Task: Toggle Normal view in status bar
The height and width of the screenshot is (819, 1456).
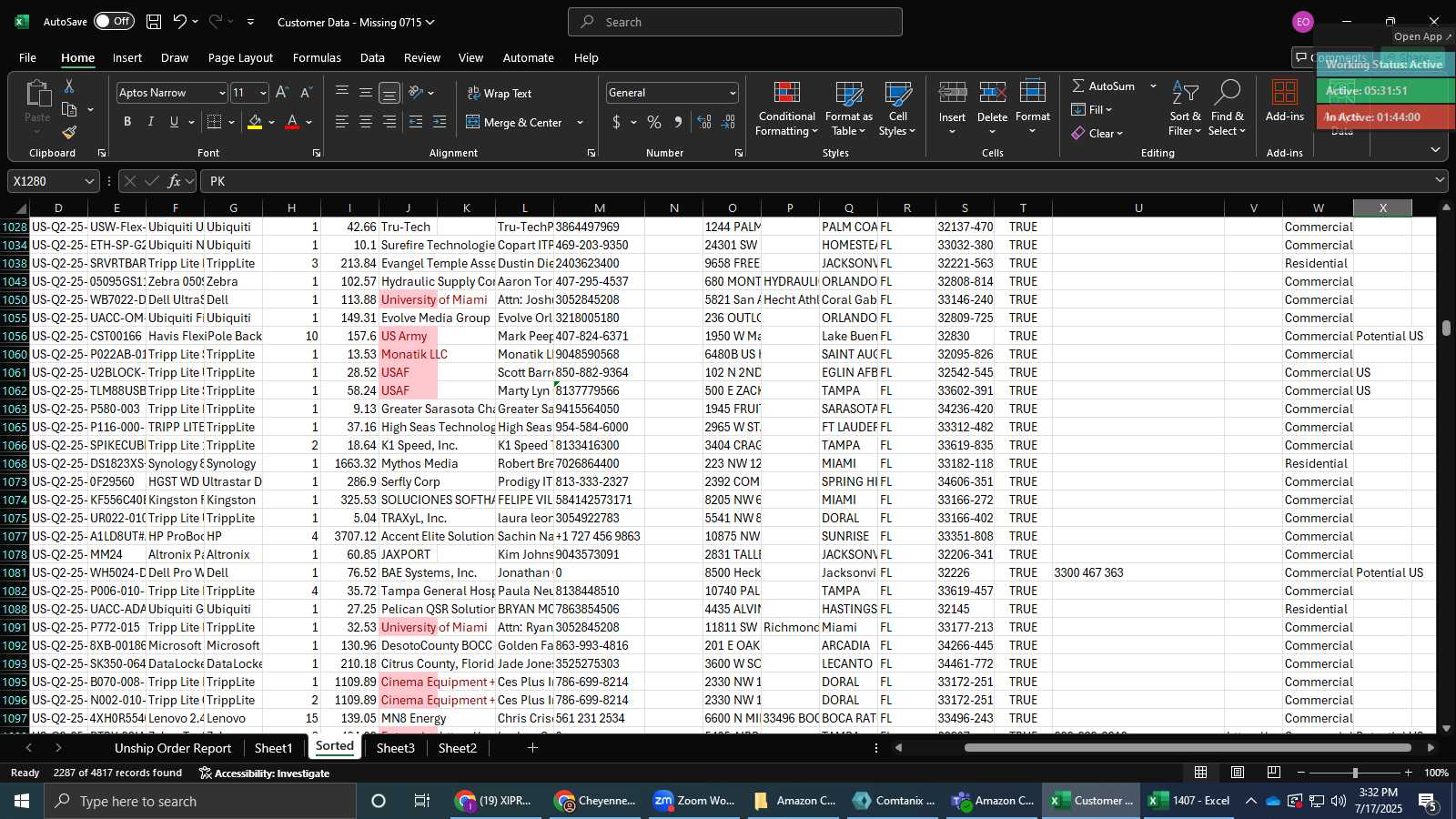Action: 1201,773
